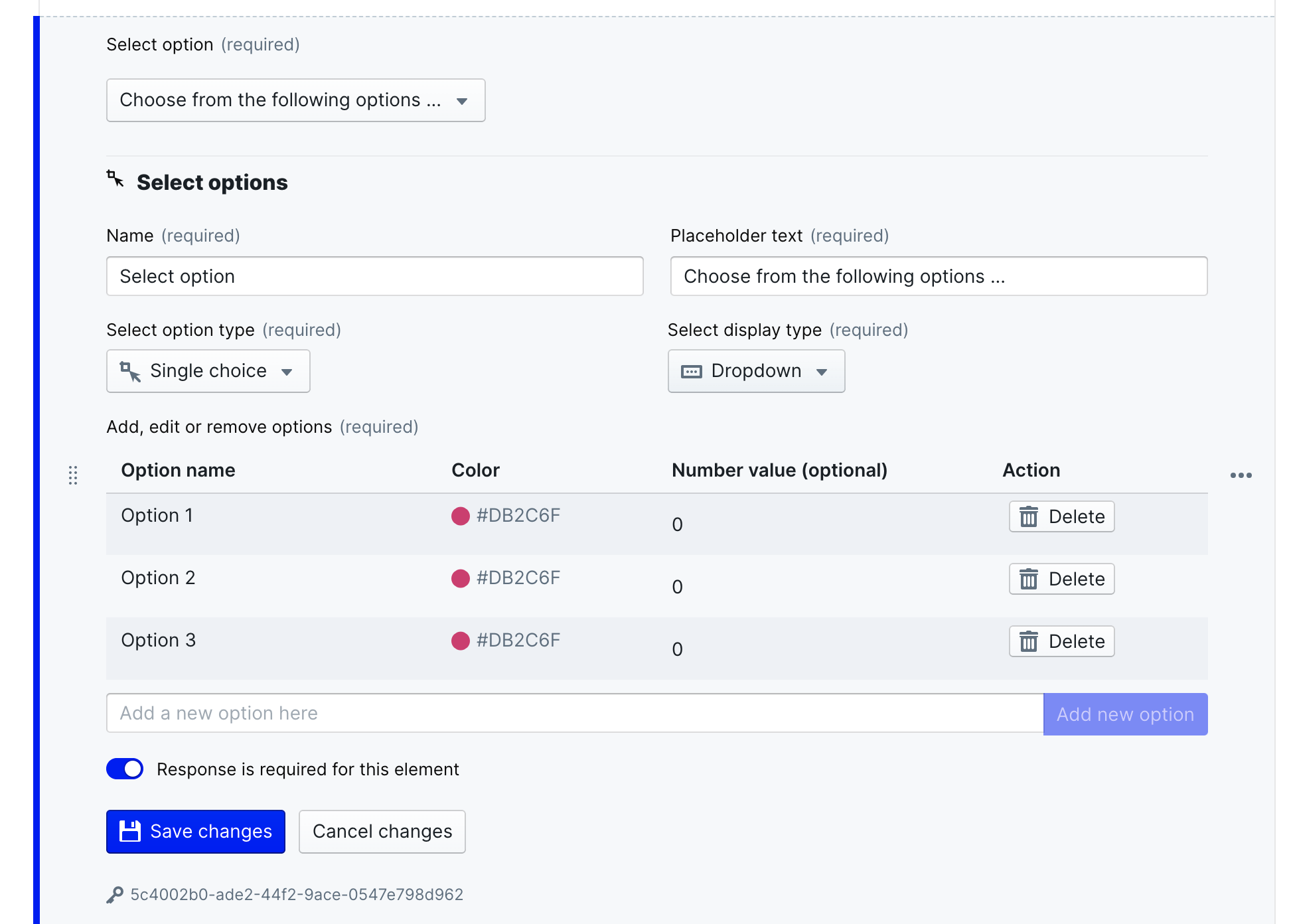Click the Name input field
The image size is (1289, 924).
pos(375,275)
